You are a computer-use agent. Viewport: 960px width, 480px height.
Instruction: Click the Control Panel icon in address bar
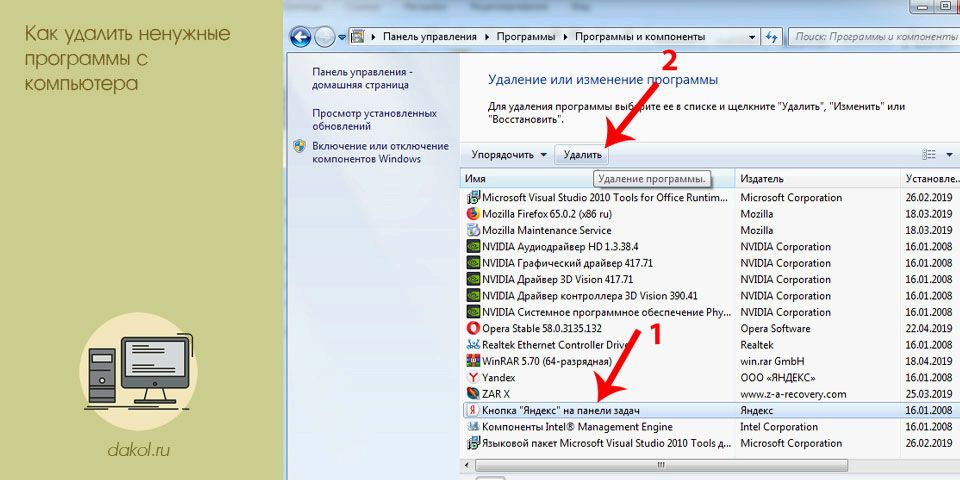pyautogui.click(x=358, y=37)
